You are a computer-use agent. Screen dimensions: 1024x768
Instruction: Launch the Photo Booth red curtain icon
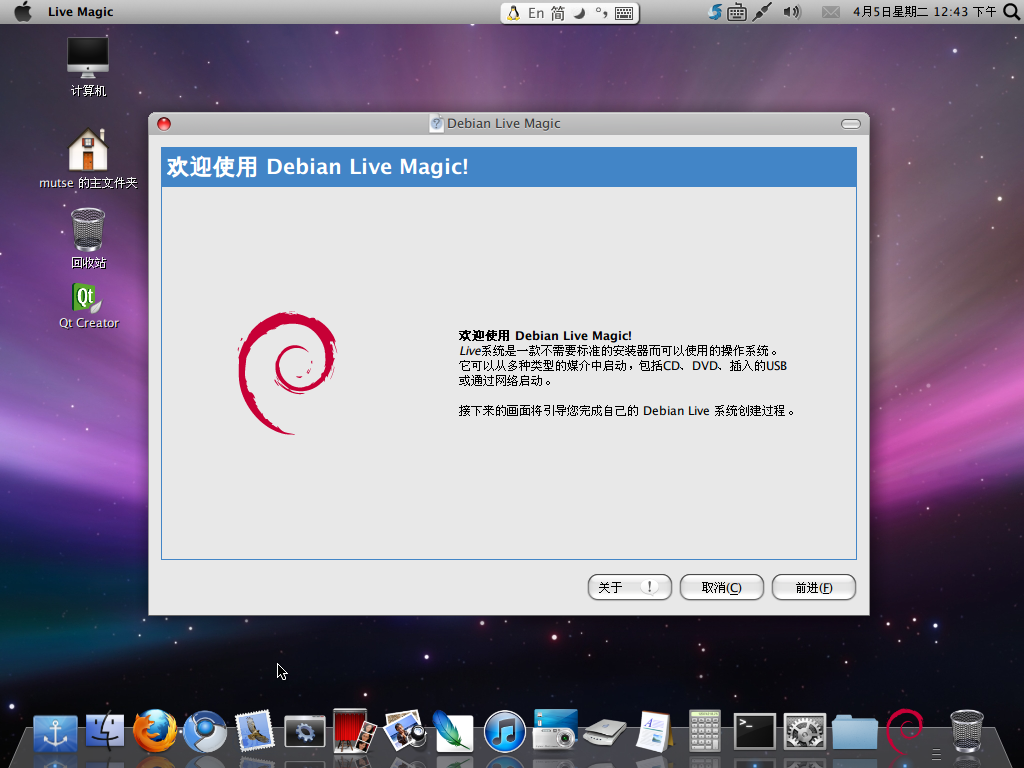pos(355,731)
